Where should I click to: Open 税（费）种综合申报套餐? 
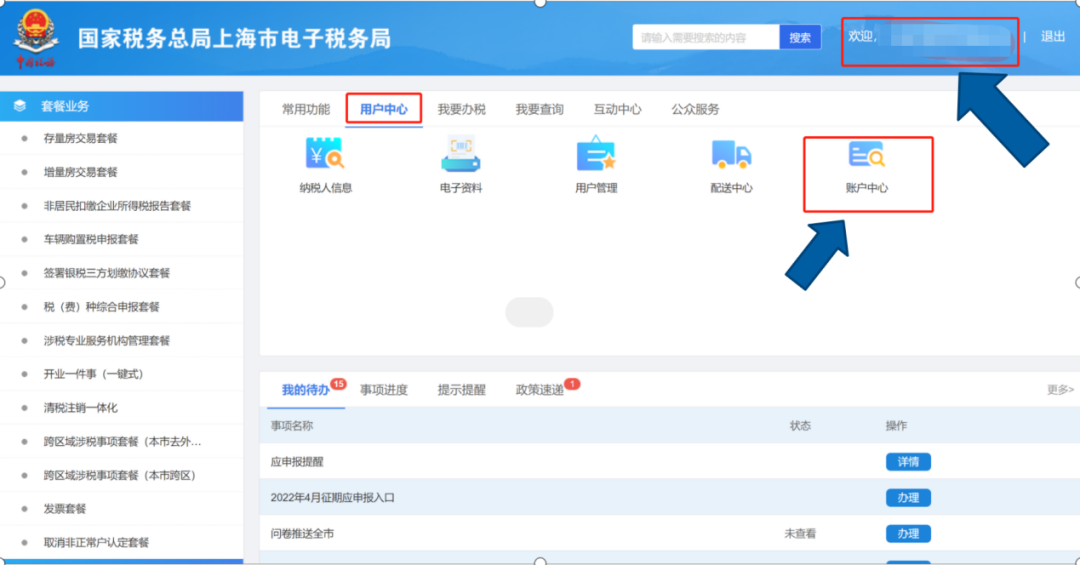(101, 307)
